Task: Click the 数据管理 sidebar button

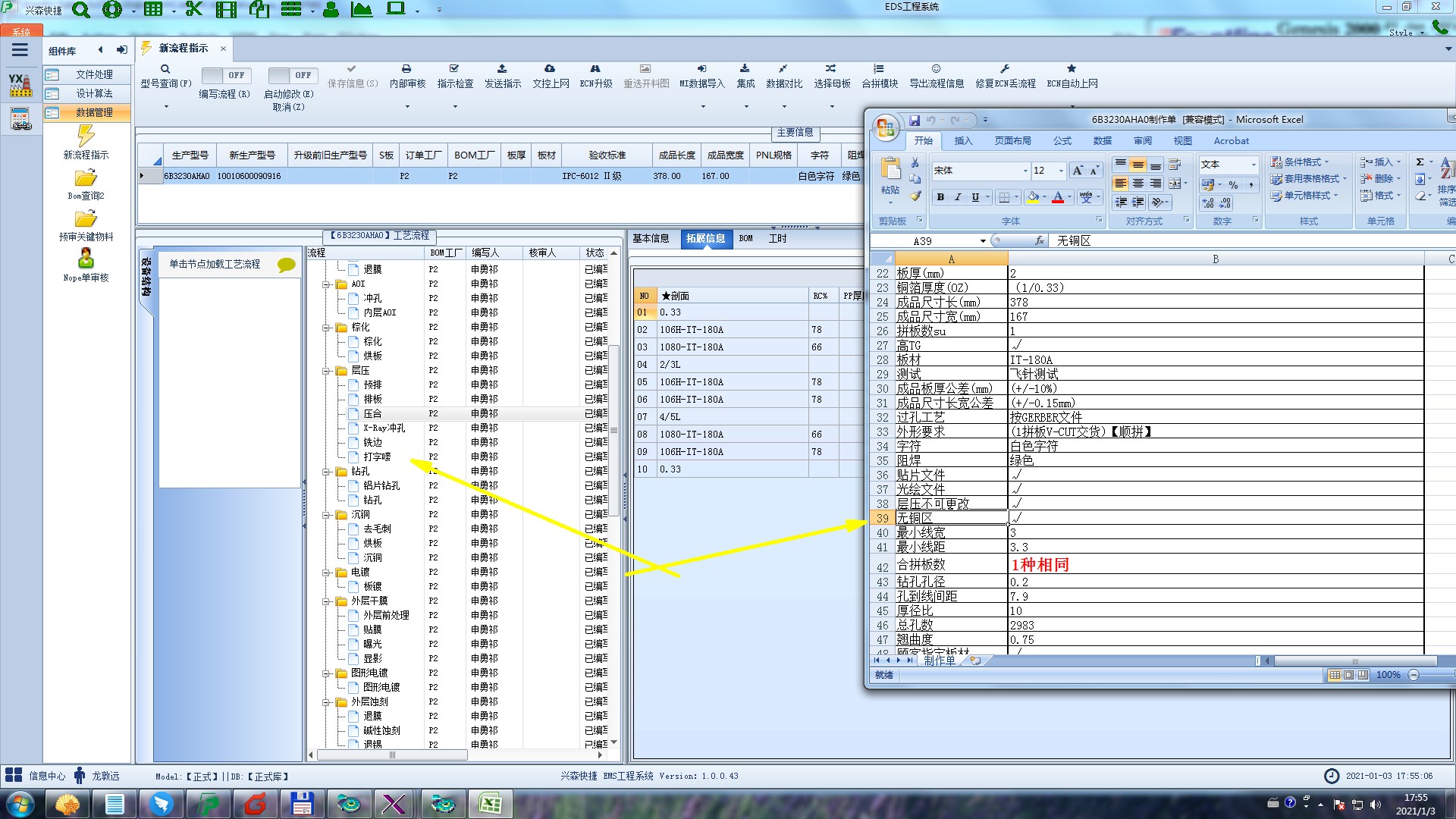Action: pos(86,112)
